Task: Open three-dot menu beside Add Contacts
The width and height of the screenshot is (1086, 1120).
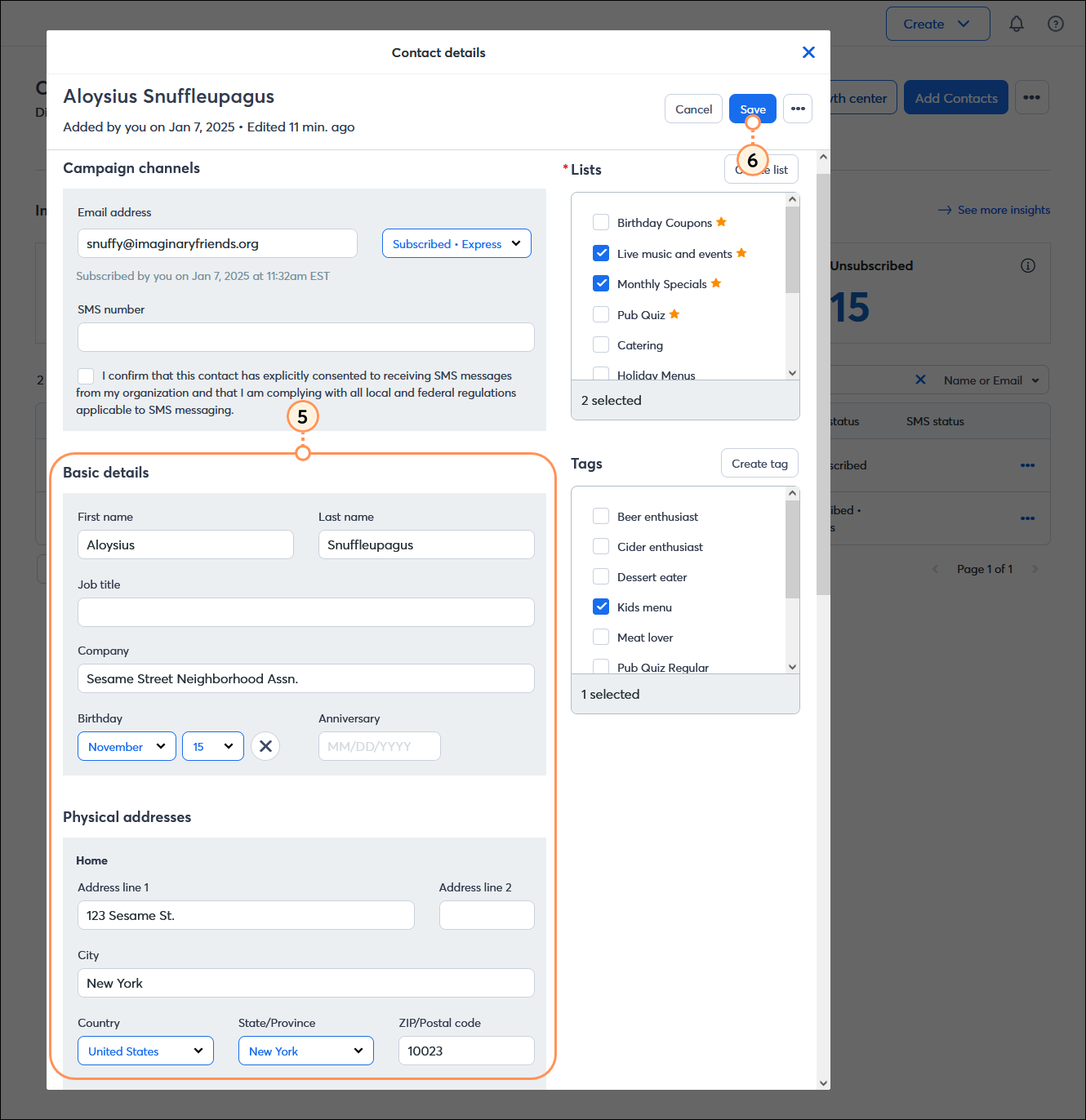Action: (1032, 97)
